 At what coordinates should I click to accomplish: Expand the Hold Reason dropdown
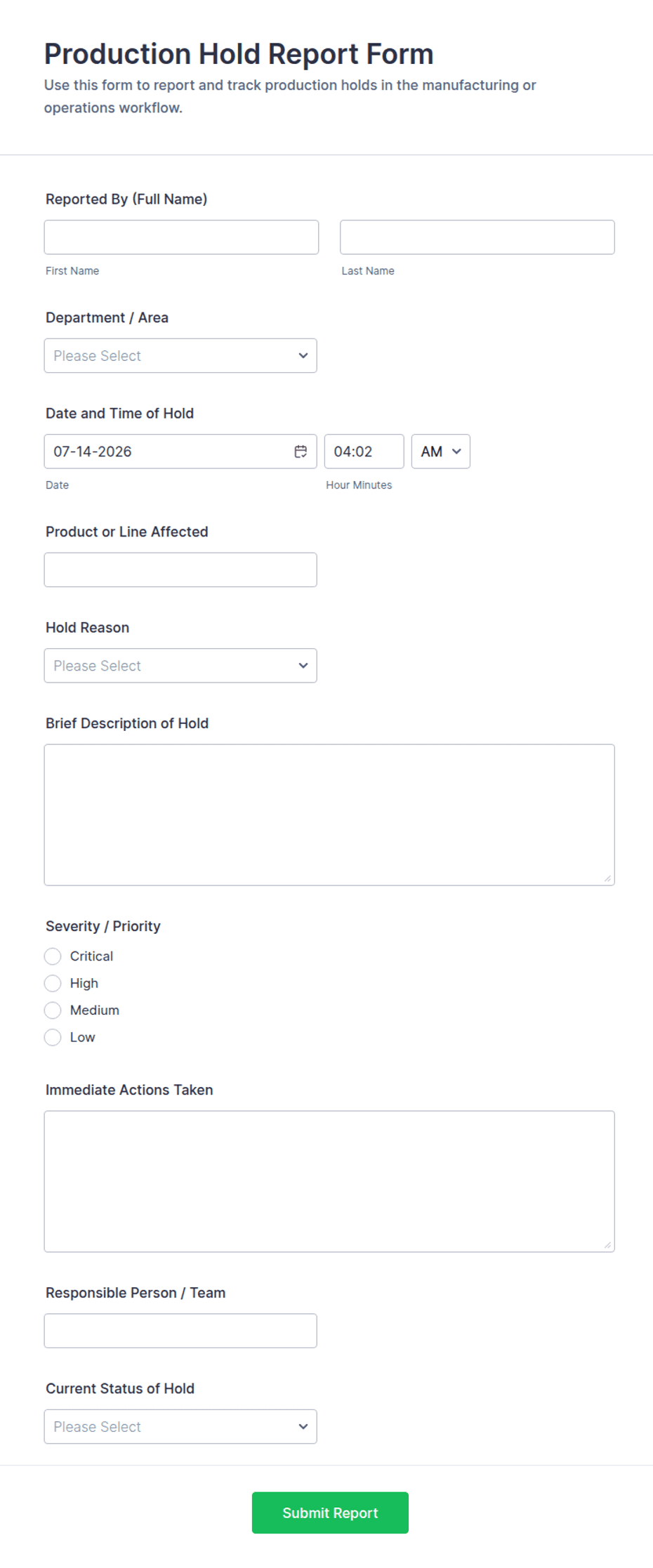[180, 666]
